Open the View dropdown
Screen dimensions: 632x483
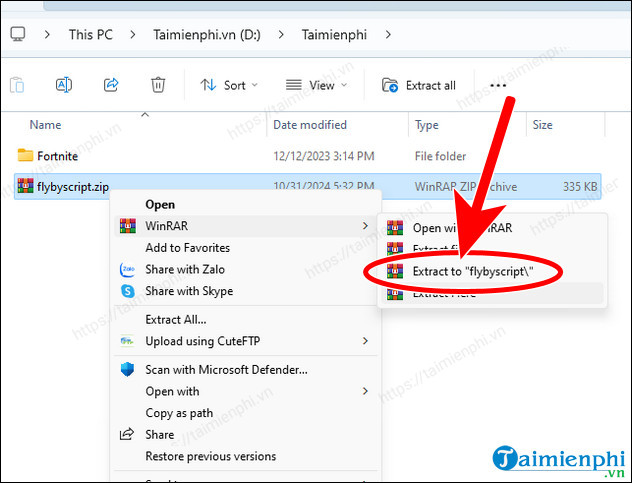316,85
